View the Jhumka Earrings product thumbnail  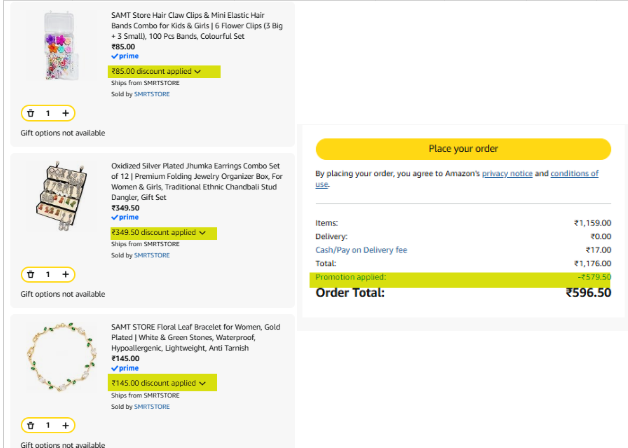point(62,196)
